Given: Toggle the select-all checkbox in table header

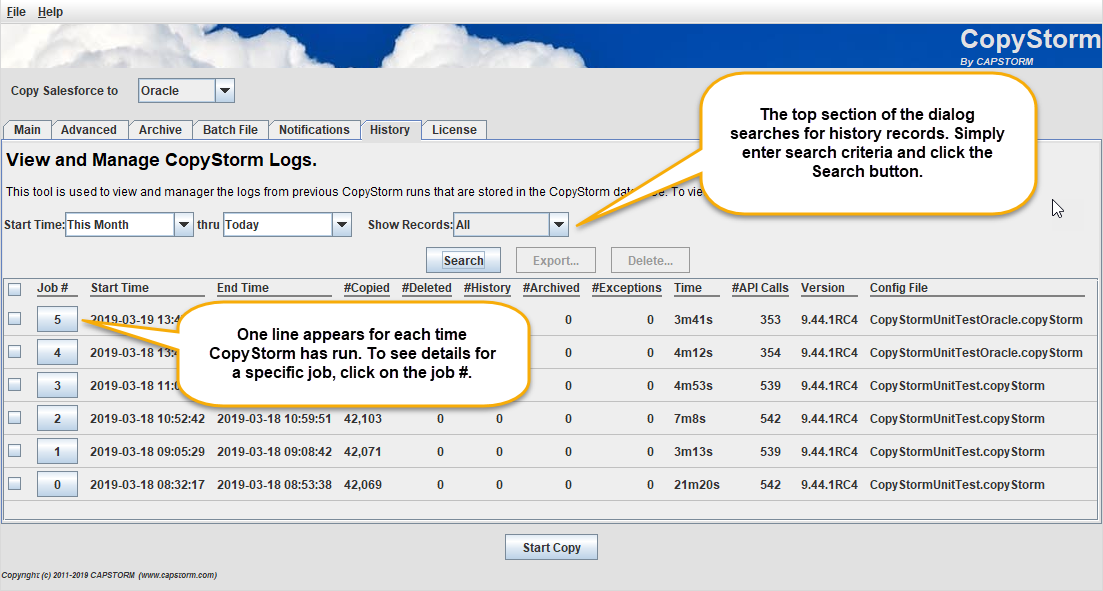Looking at the screenshot, I should point(15,289).
